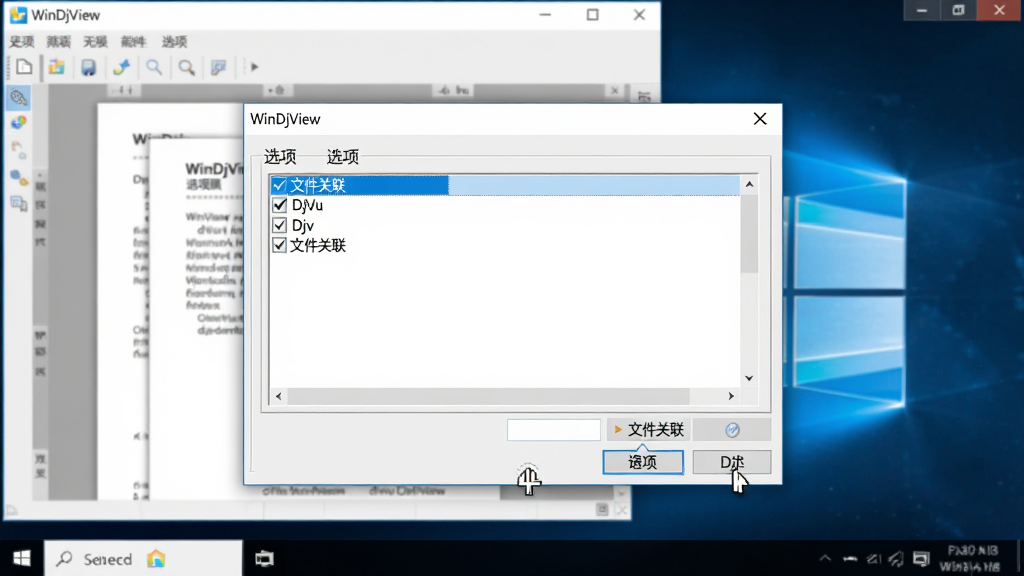The image size is (1024, 576).
Task: Maximize the main WinDjView window
Action: point(592,15)
